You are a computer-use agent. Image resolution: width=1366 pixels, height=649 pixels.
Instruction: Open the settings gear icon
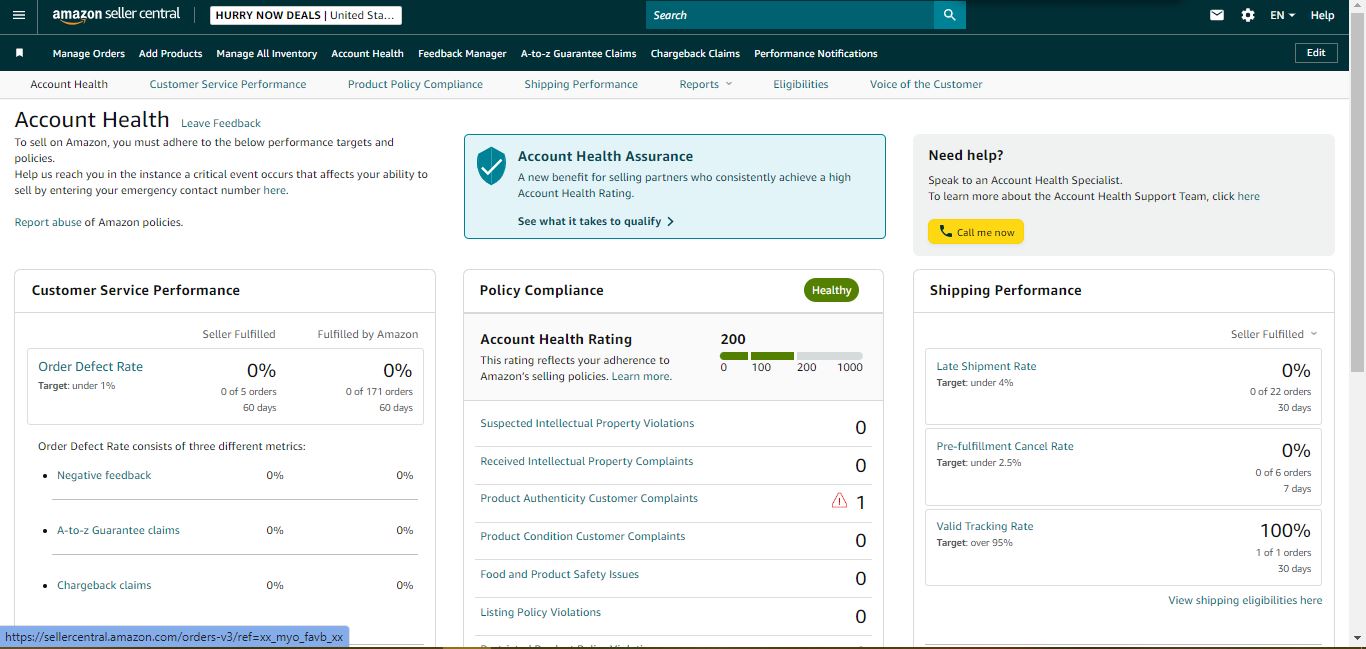tap(1248, 15)
